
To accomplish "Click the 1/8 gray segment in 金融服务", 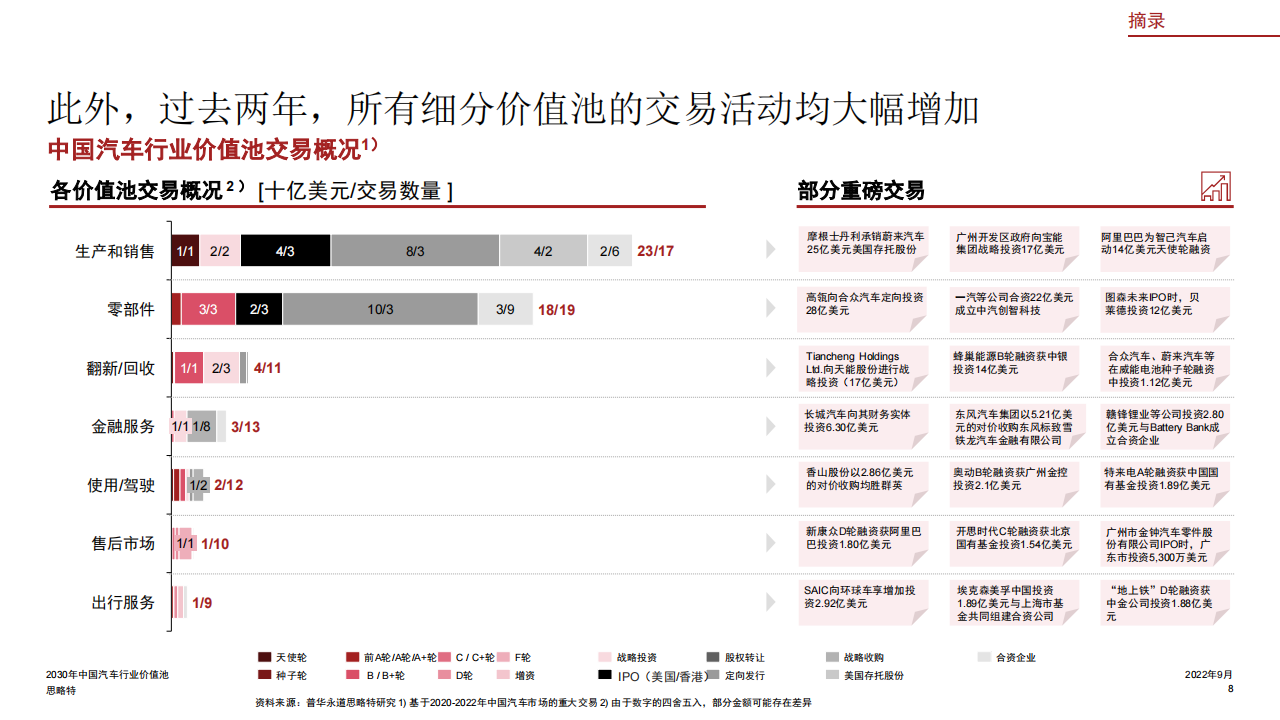I will click(x=201, y=427).
